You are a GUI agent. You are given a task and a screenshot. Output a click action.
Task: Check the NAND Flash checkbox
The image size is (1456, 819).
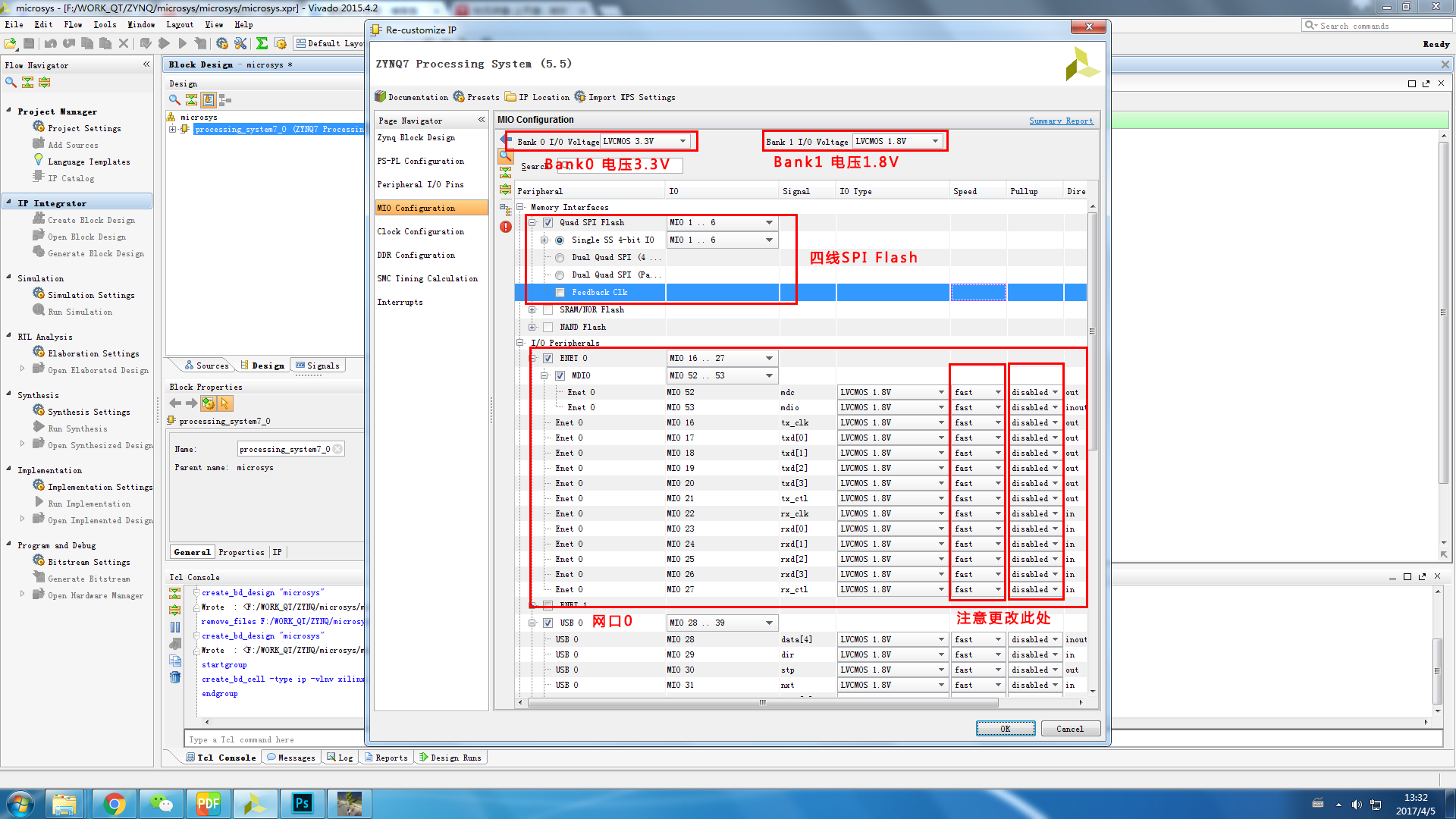(x=548, y=328)
